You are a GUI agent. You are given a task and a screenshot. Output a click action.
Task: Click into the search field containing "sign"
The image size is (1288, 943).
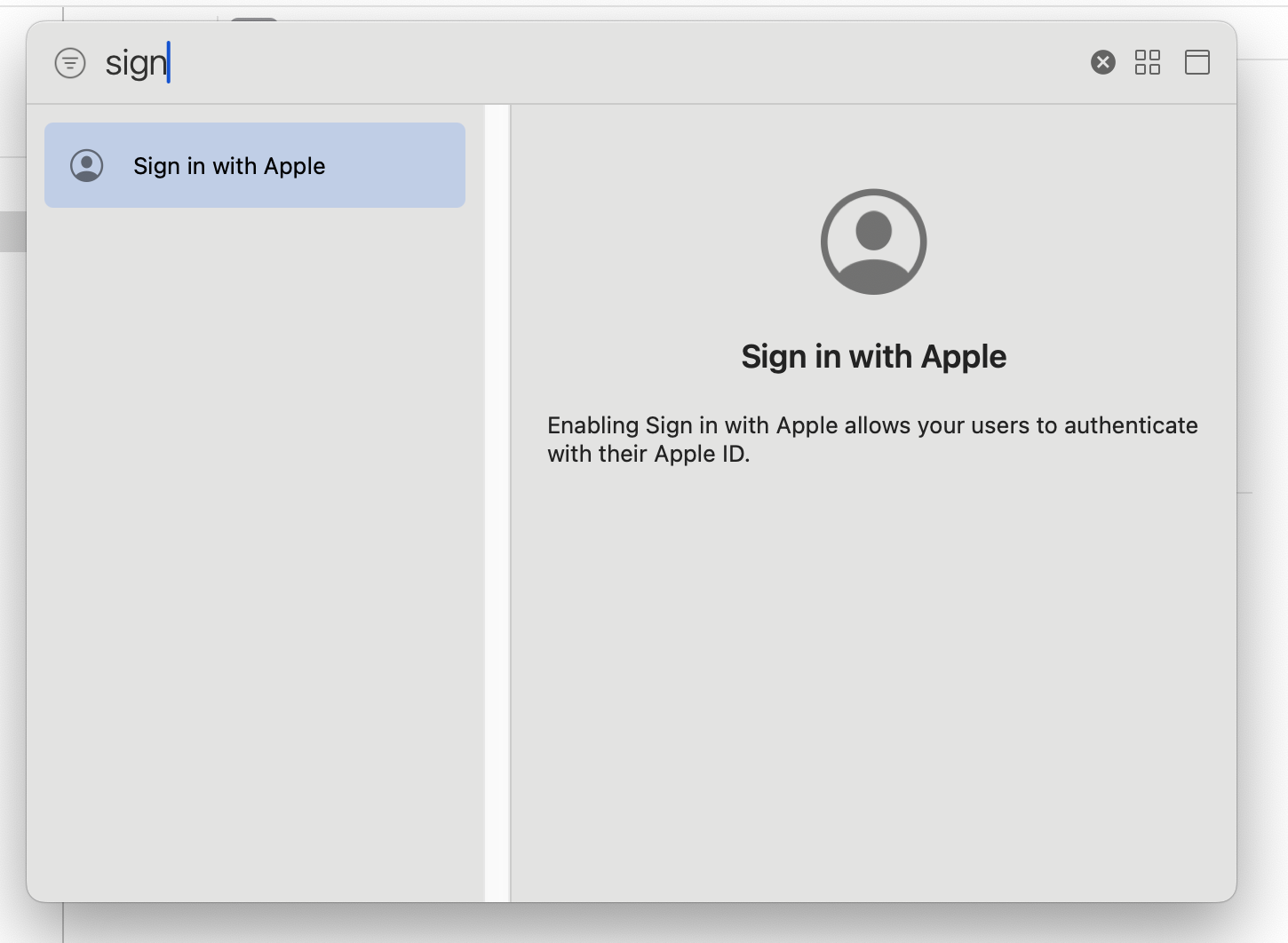pyautogui.click(x=586, y=63)
